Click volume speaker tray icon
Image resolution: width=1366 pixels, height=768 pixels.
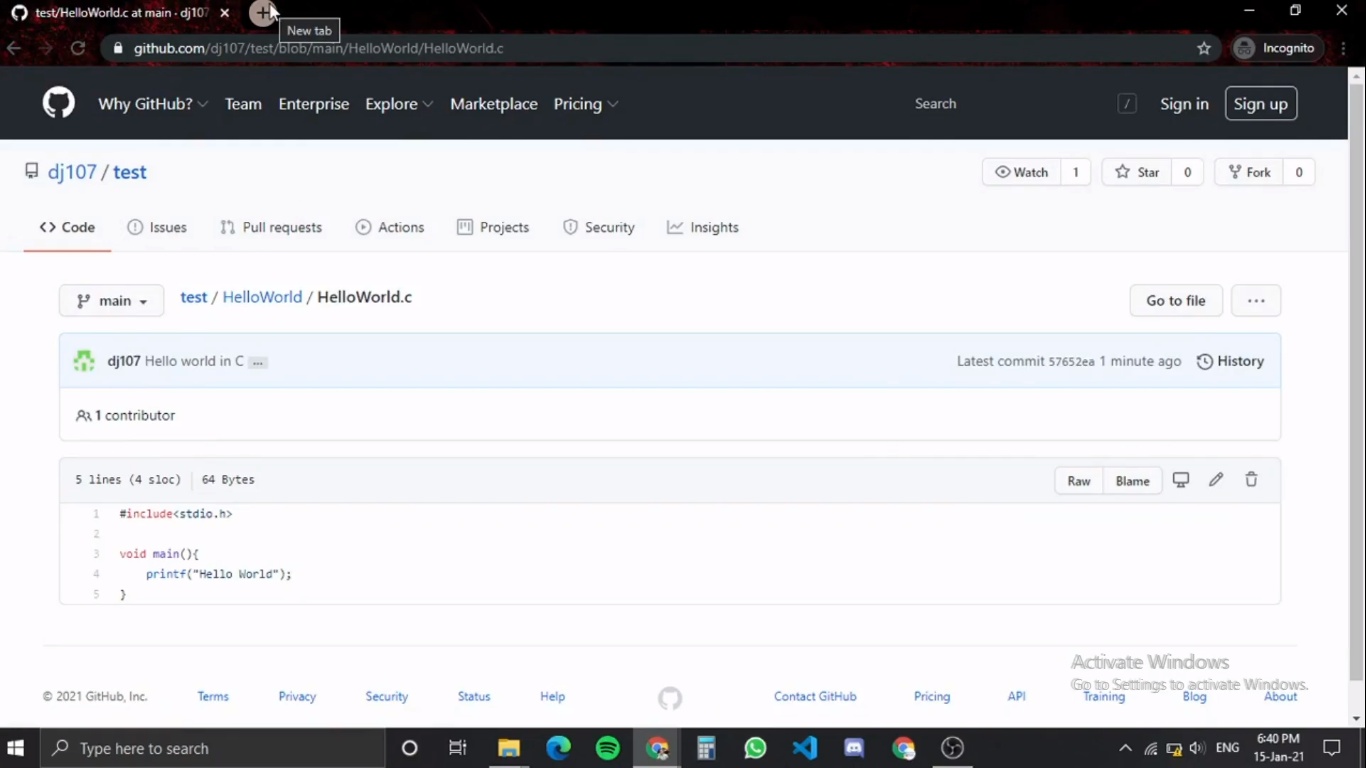click(1197, 748)
